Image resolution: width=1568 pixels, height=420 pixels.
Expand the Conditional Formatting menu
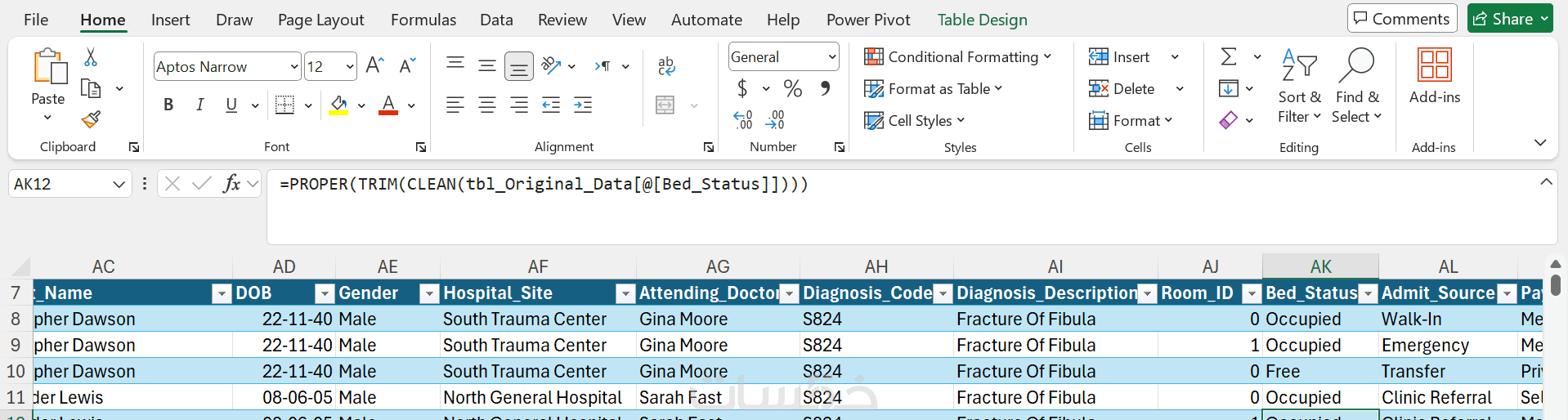[957, 57]
